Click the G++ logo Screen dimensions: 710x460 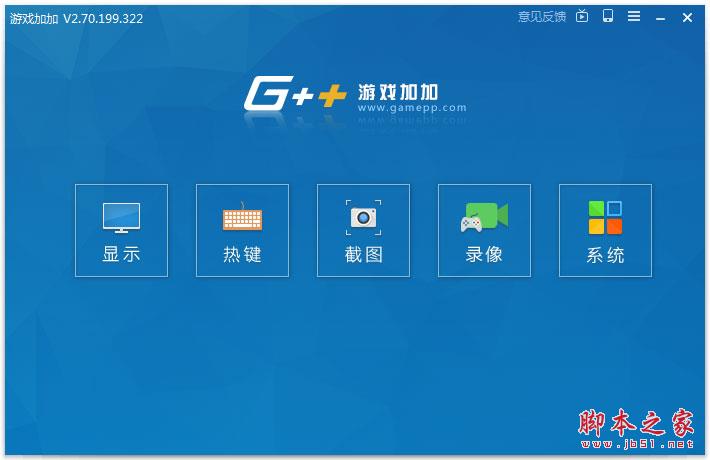pyautogui.click(x=295, y=93)
